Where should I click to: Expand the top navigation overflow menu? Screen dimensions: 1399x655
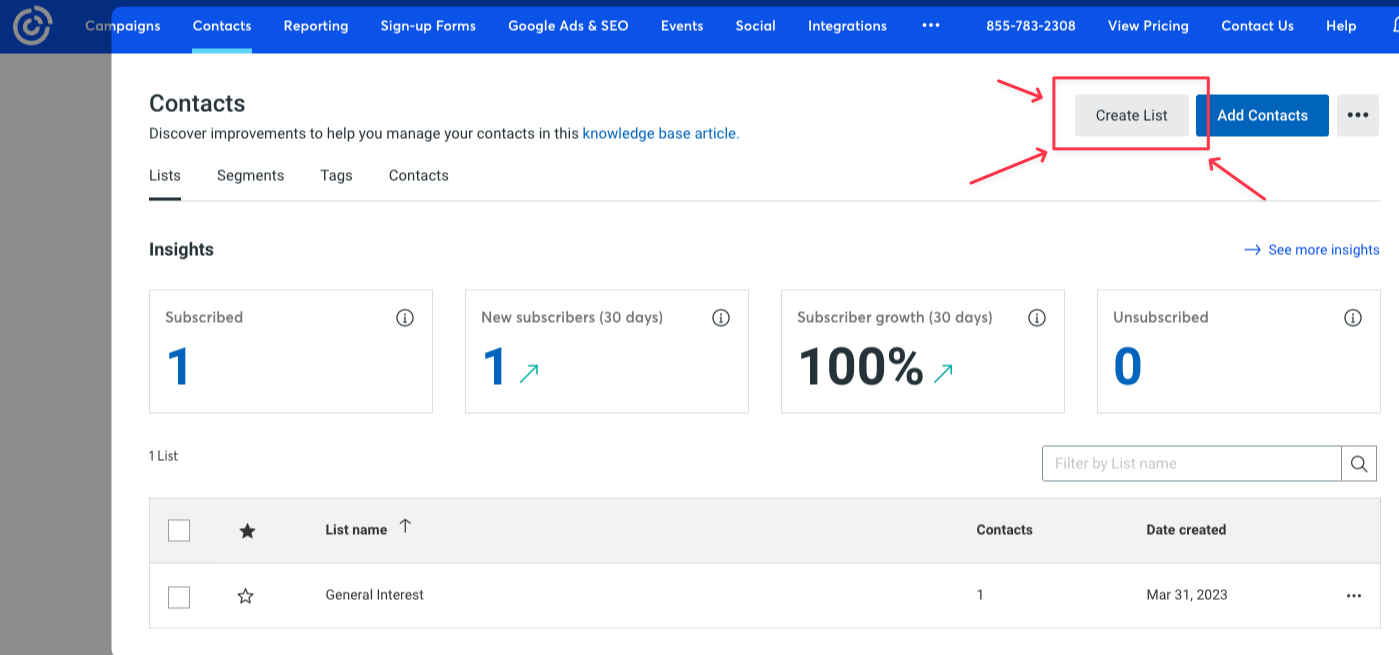pos(931,26)
